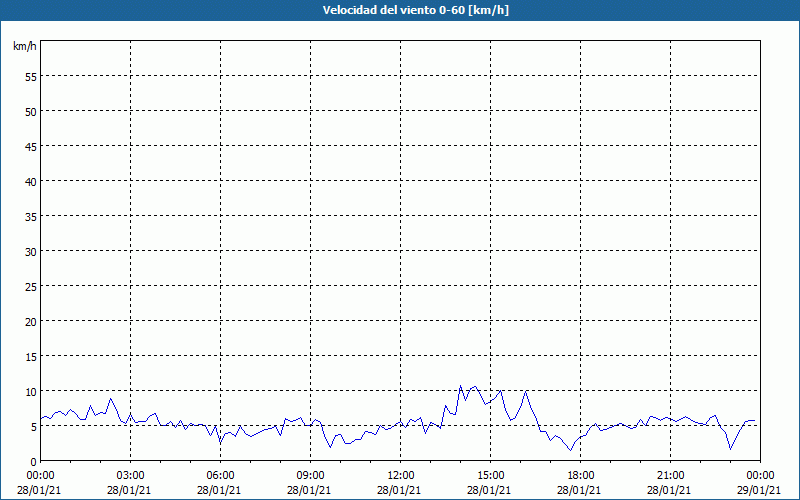Click the 29/01/21 date label
The height and width of the screenshot is (500, 800).
pyautogui.click(x=760, y=490)
